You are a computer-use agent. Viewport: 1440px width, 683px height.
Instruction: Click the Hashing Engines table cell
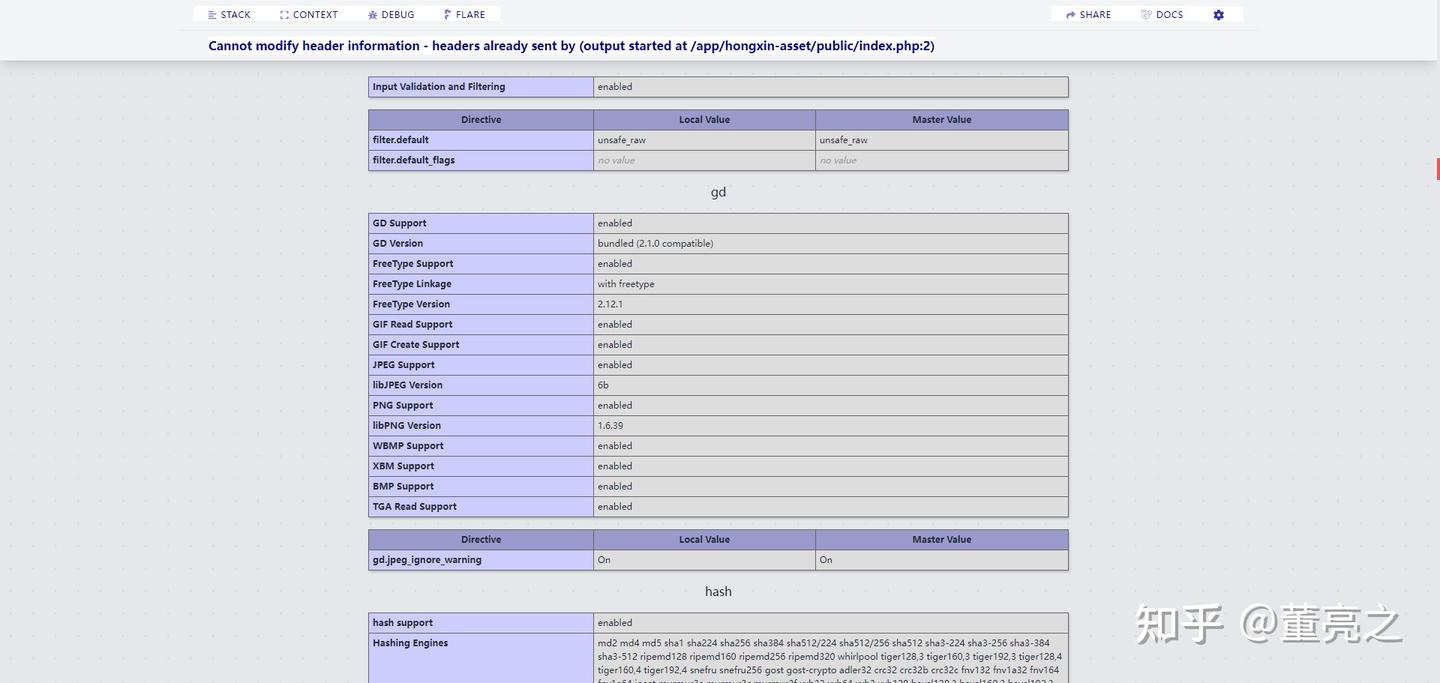coord(419,641)
